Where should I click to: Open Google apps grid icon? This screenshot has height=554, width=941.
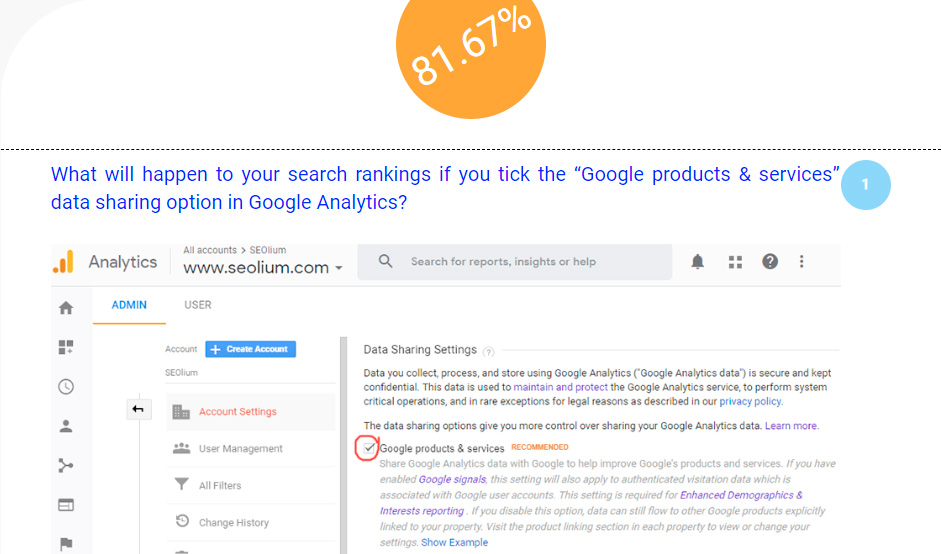tap(735, 262)
